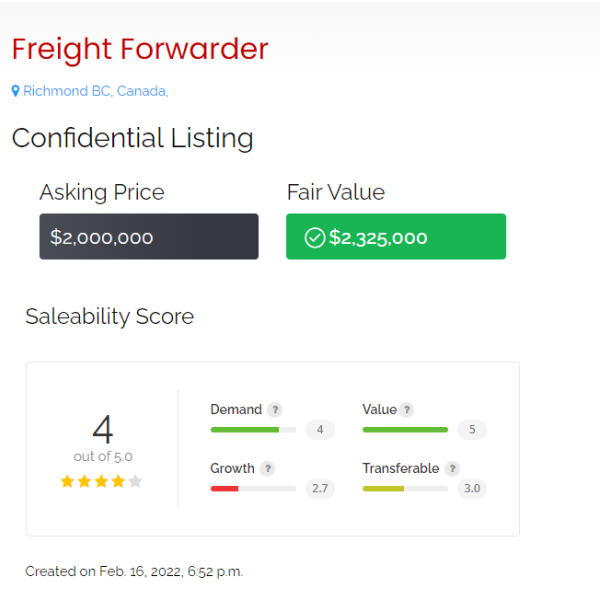Click the Value help question mark

(x=407, y=410)
